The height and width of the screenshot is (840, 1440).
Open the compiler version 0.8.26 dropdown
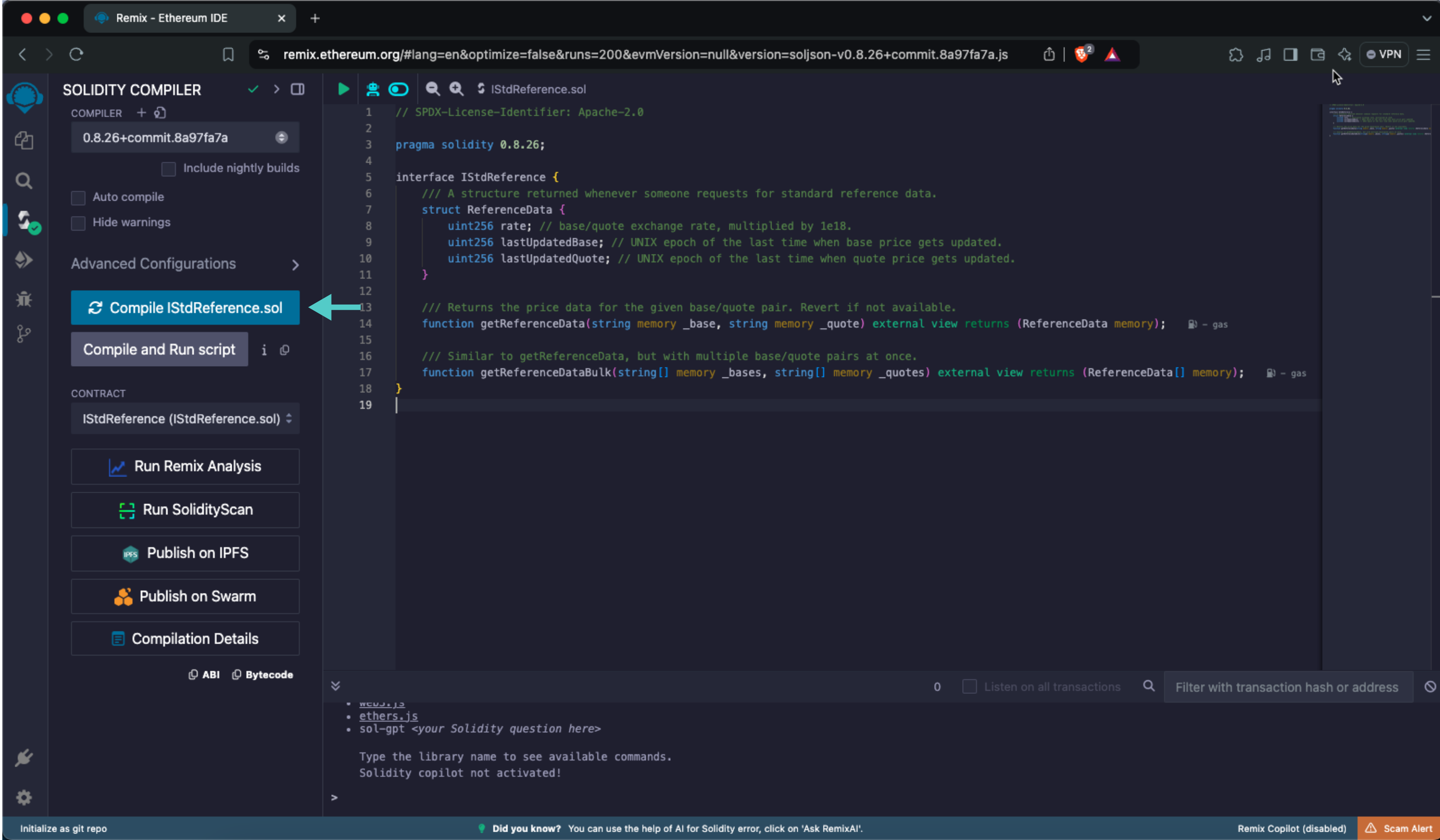pyautogui.click(x=185, y=137)
